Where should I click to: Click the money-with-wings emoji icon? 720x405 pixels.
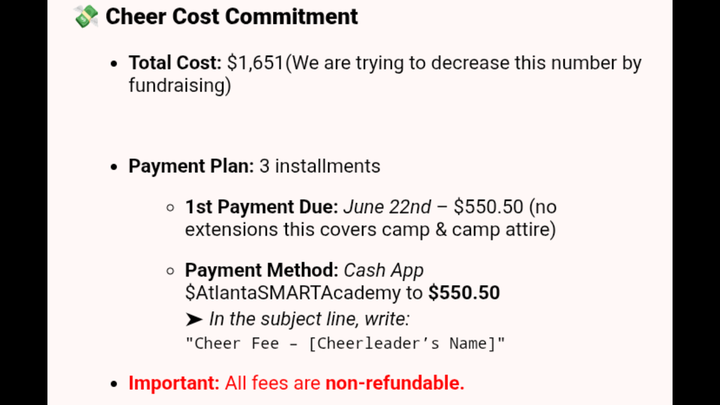[x=86, y=17]
